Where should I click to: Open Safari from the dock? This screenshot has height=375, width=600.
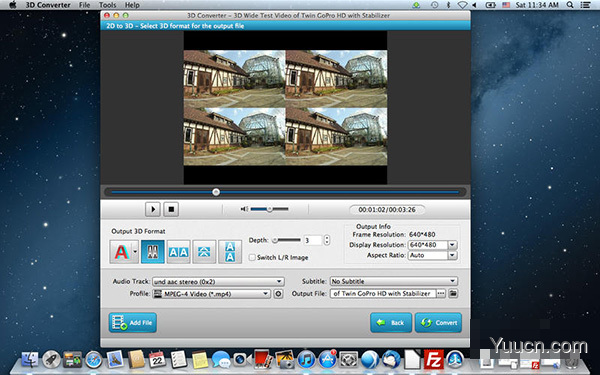point(94,360)
